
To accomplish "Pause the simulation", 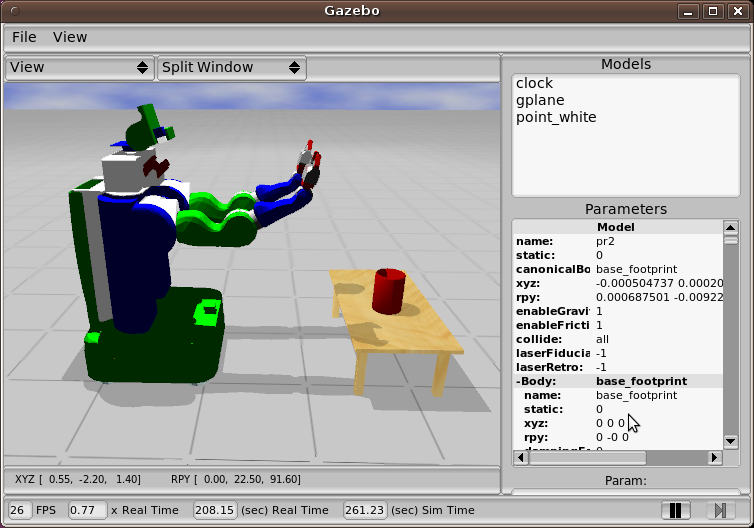I will (676, 510).
